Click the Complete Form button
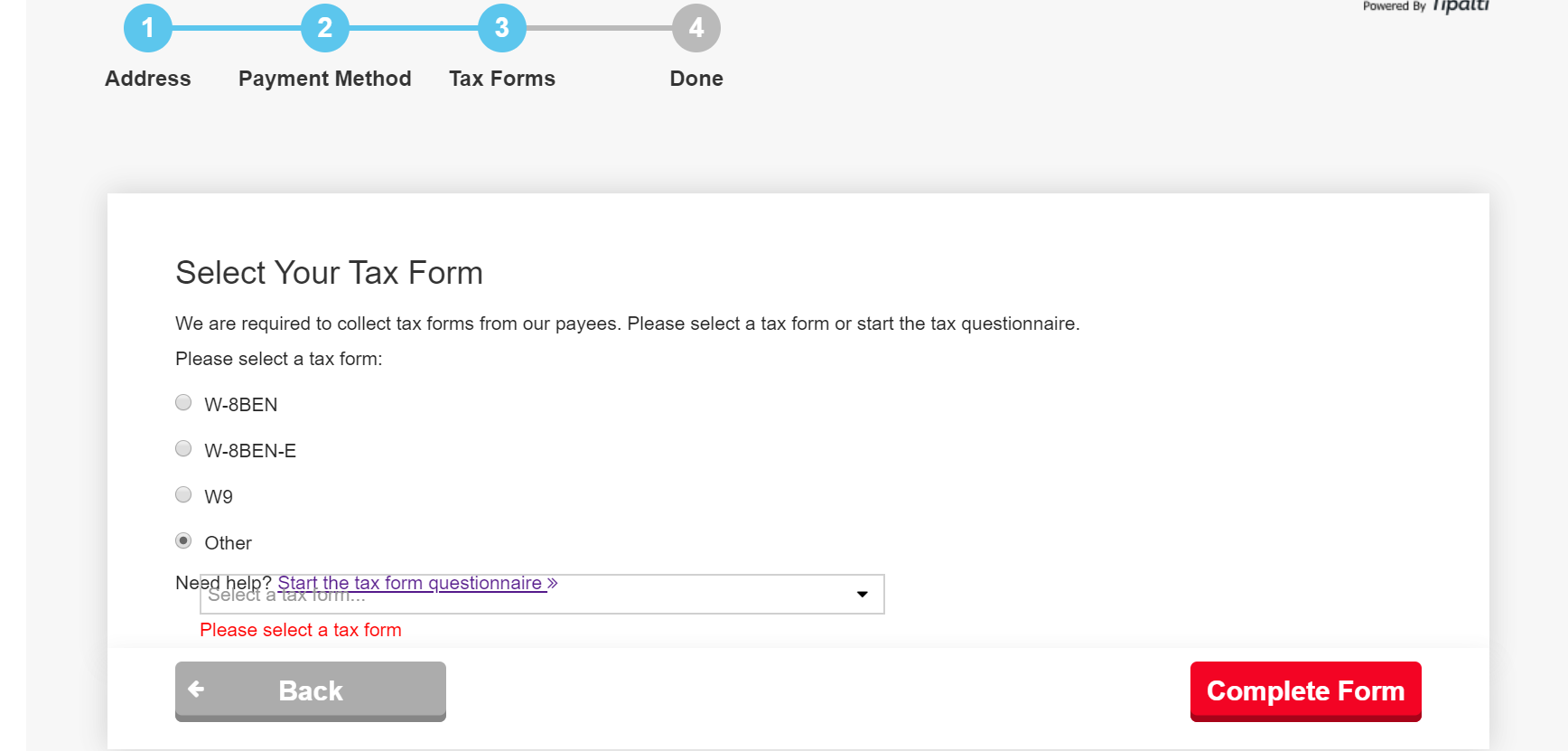Viewport: 1568px width, 751px height. click(1306, 691)
